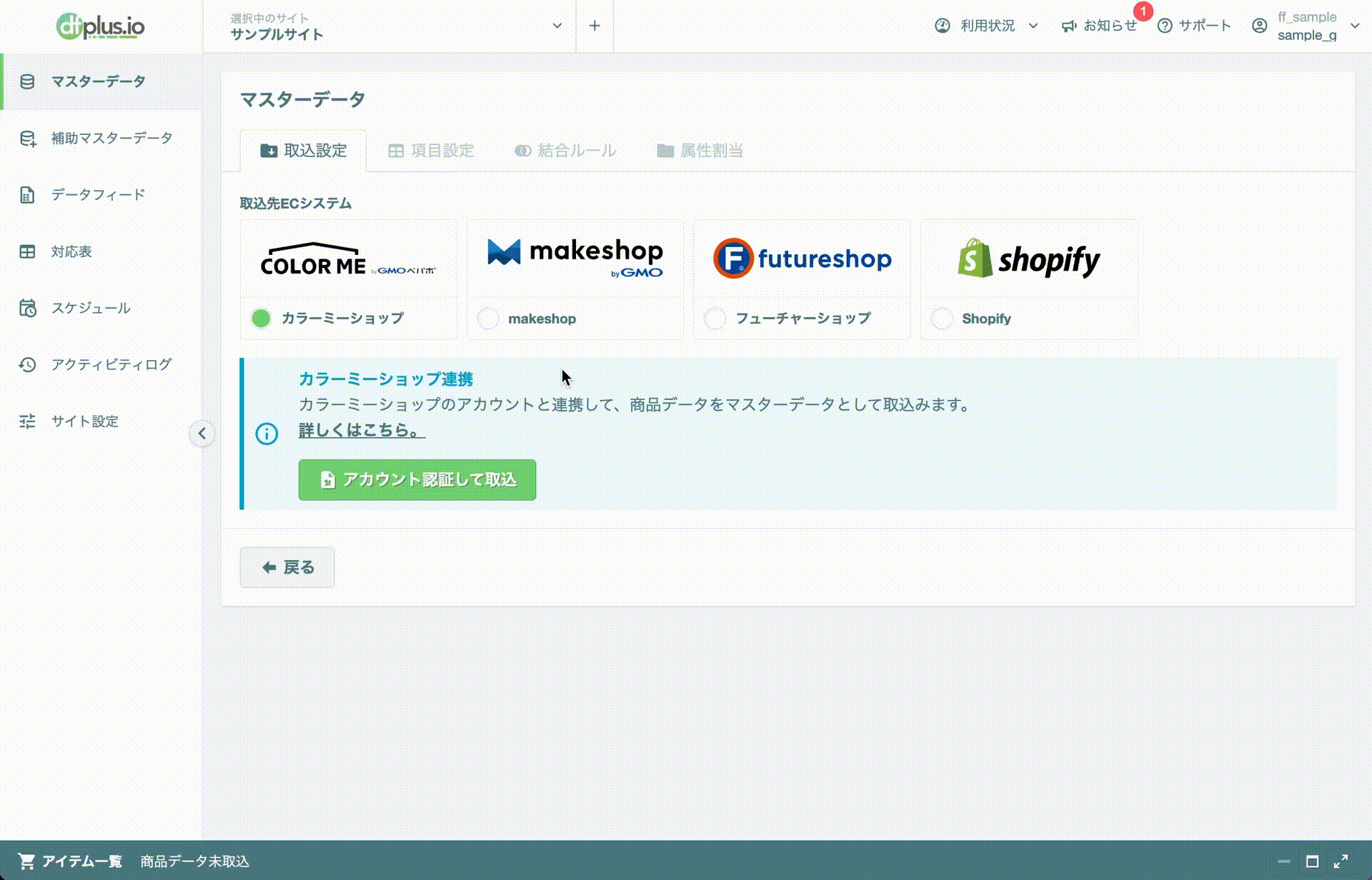1372x880 pixels.
Task: Open スケジュール in the sidebar
Action: (x=101, y=308)
